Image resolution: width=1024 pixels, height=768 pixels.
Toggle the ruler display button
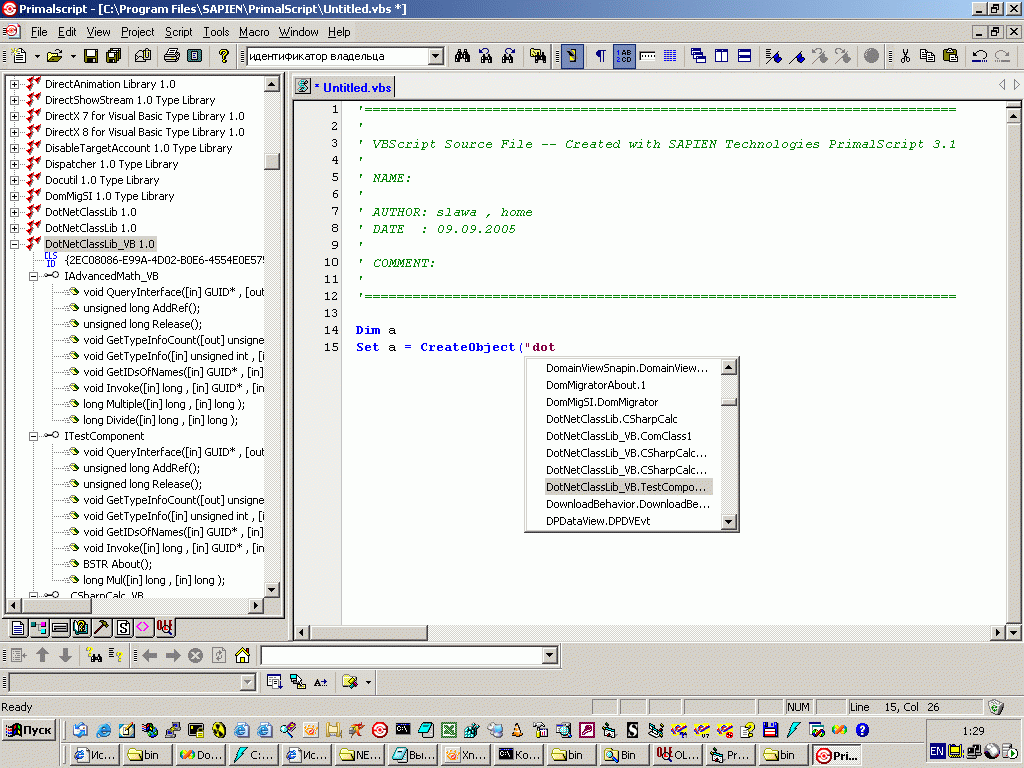click(647, 56)
